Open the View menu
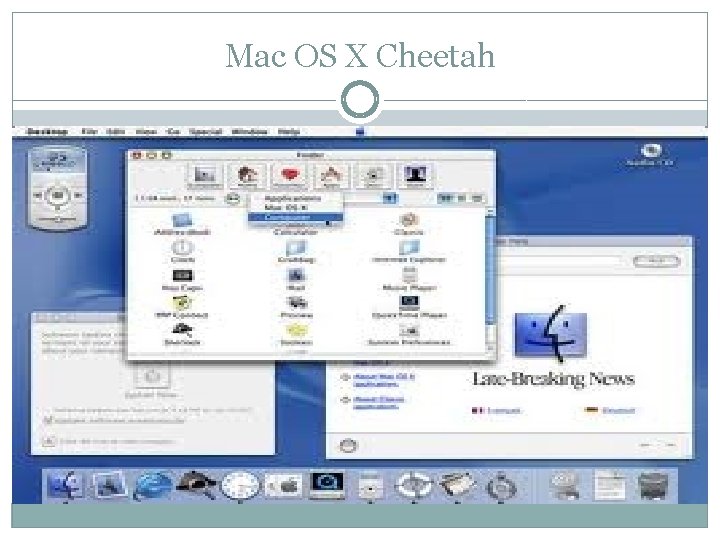This screenshot has width=720, height=540. pos(146,132)
